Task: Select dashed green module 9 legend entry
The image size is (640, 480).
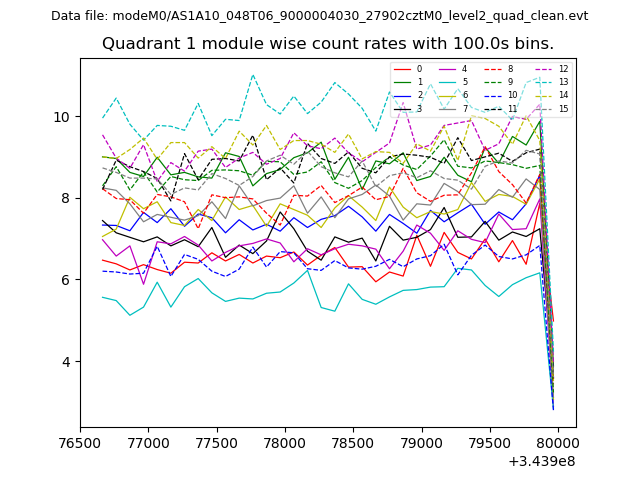Action: point(500,82)
